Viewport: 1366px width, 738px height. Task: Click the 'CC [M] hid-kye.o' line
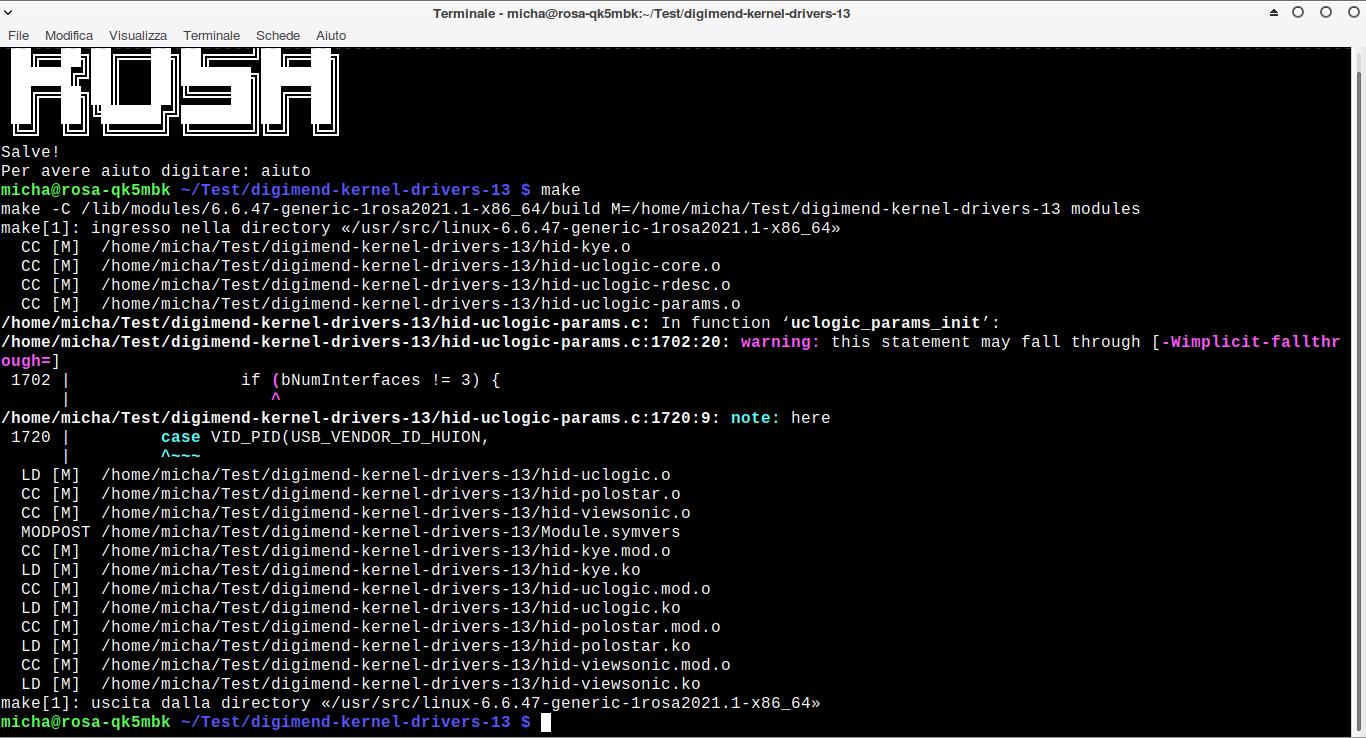point(326,247)
